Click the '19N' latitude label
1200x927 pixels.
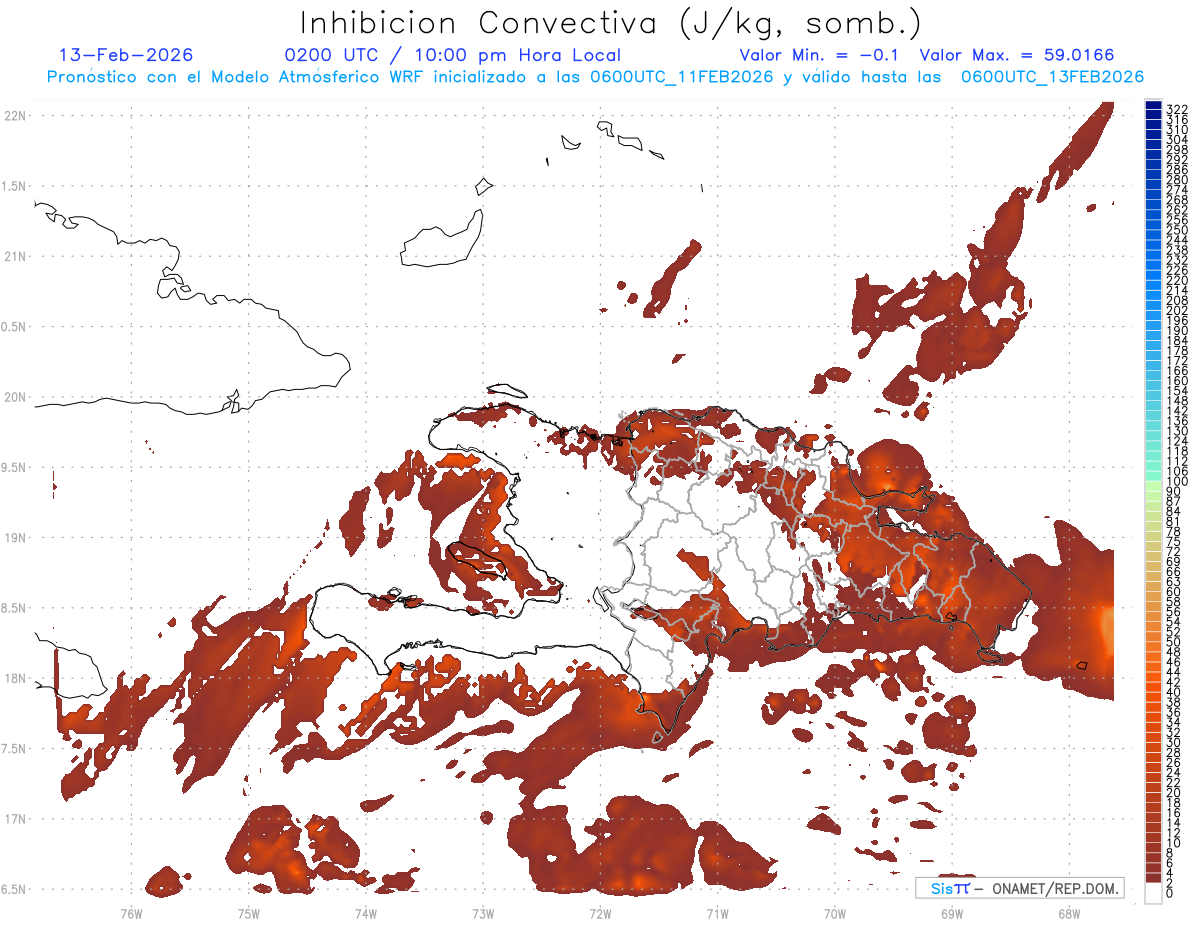click(15, 537)
